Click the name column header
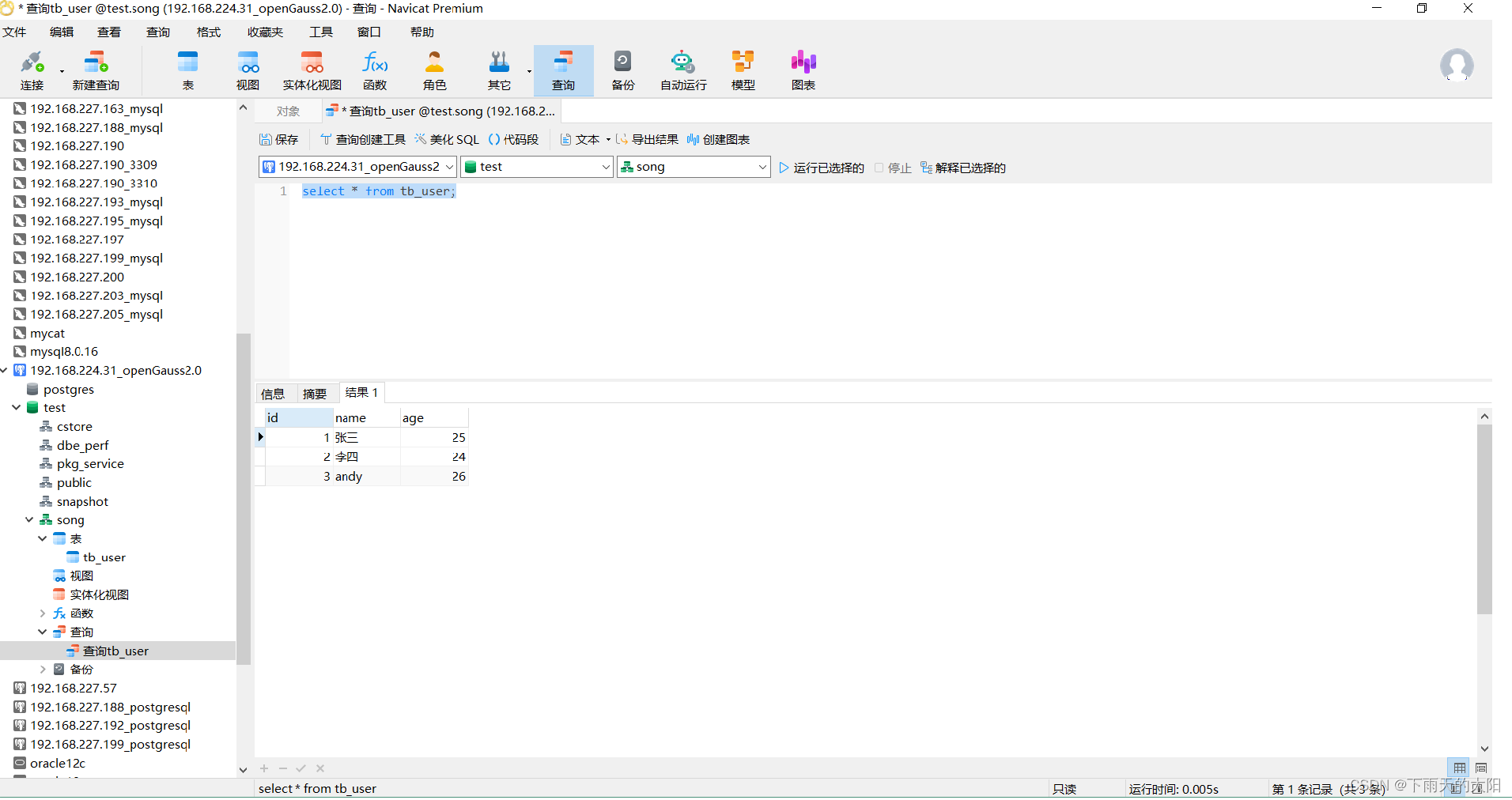 (x=367, y=418)
